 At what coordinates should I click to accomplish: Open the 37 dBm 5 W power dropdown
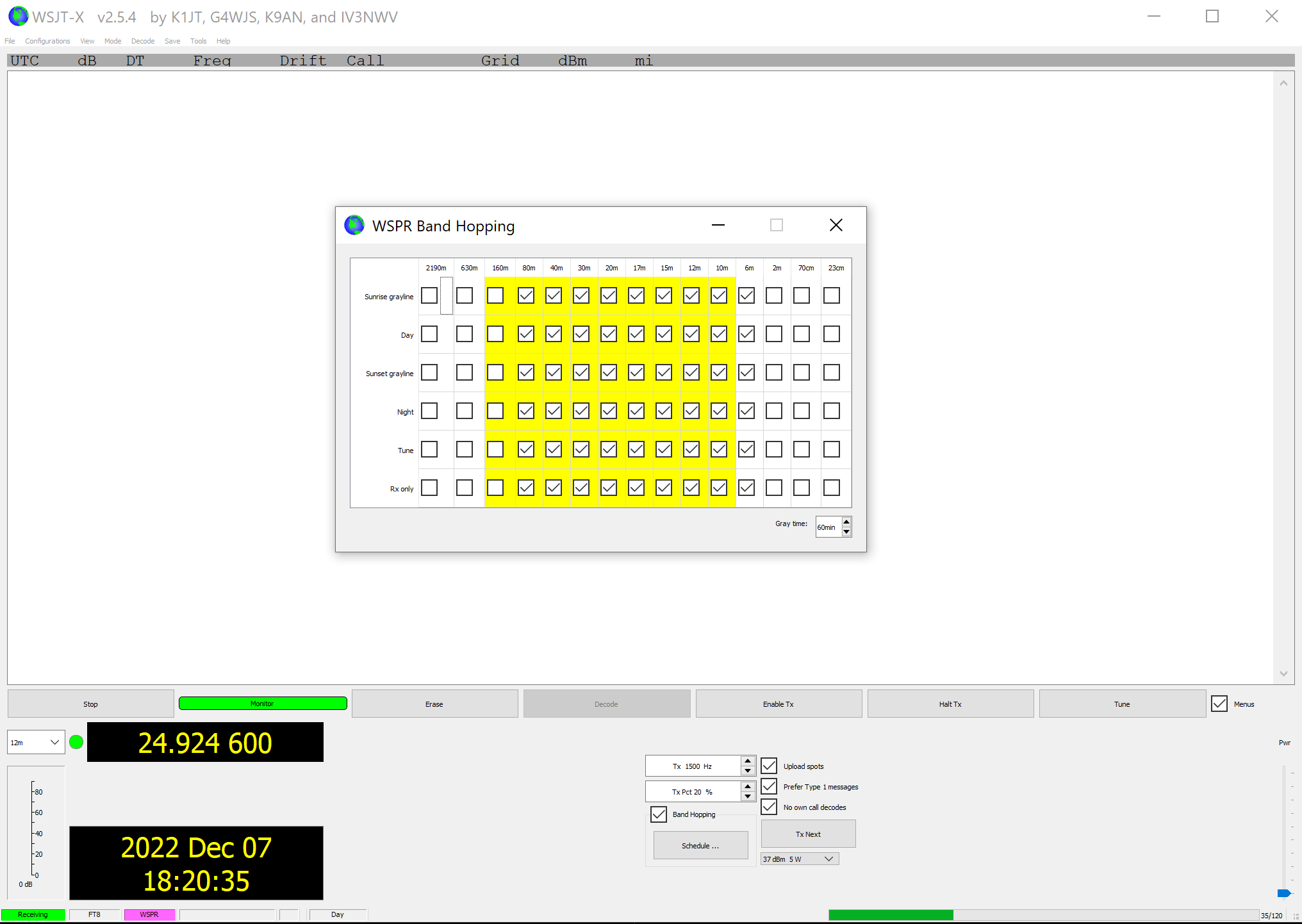[x=799, y=859]
